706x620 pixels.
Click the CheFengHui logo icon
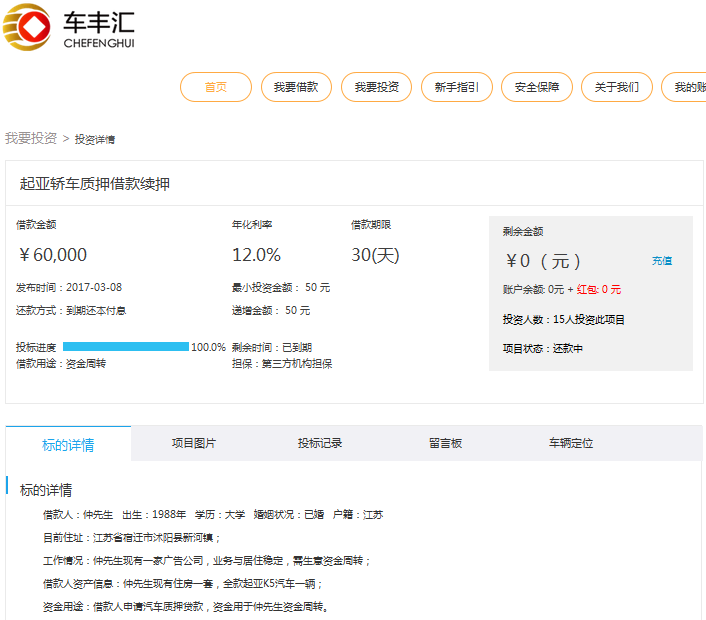[27, 27]
